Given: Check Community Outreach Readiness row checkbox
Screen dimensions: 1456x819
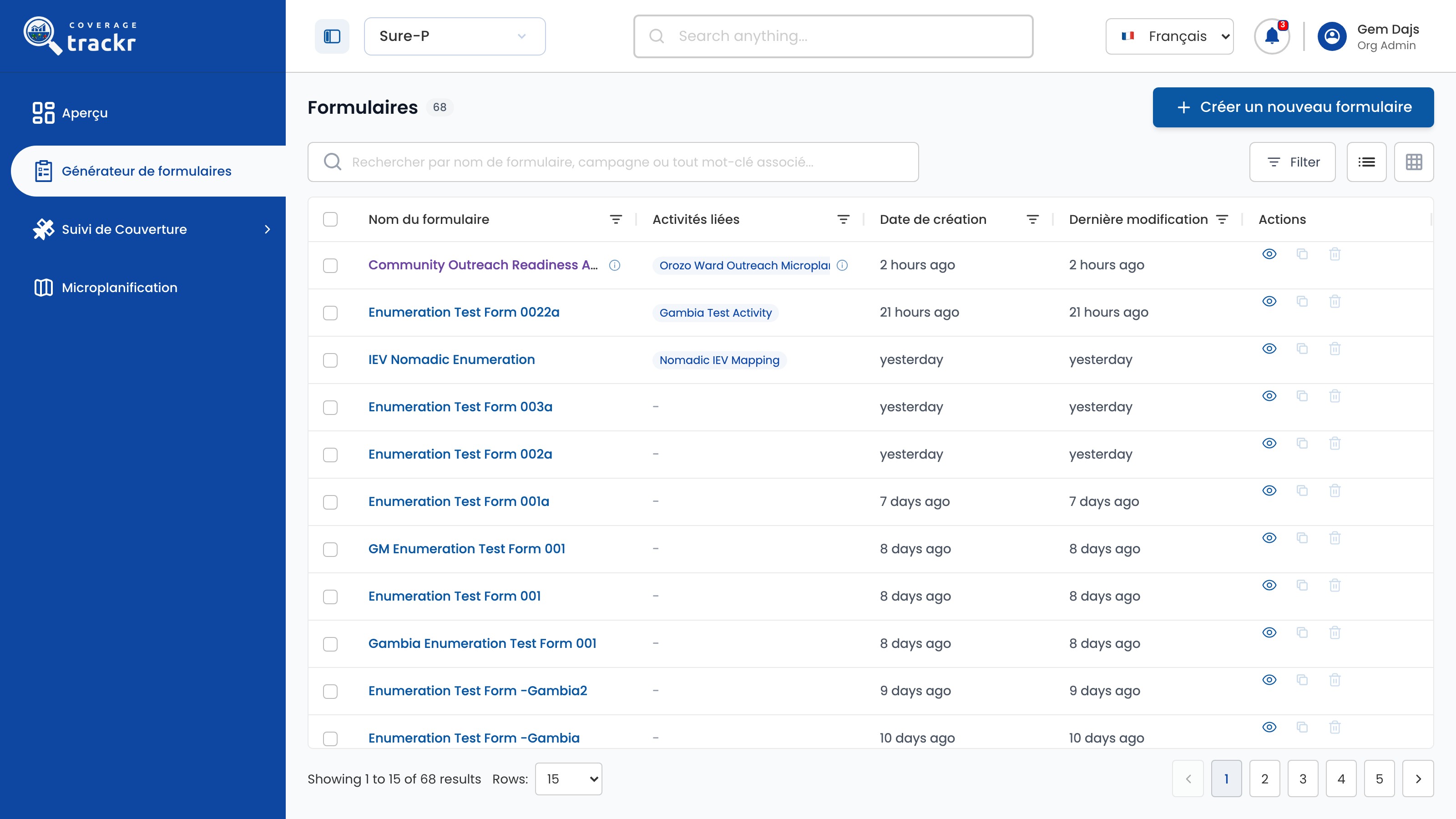Looking at the screenshot, I should click(x=330, y=266).
